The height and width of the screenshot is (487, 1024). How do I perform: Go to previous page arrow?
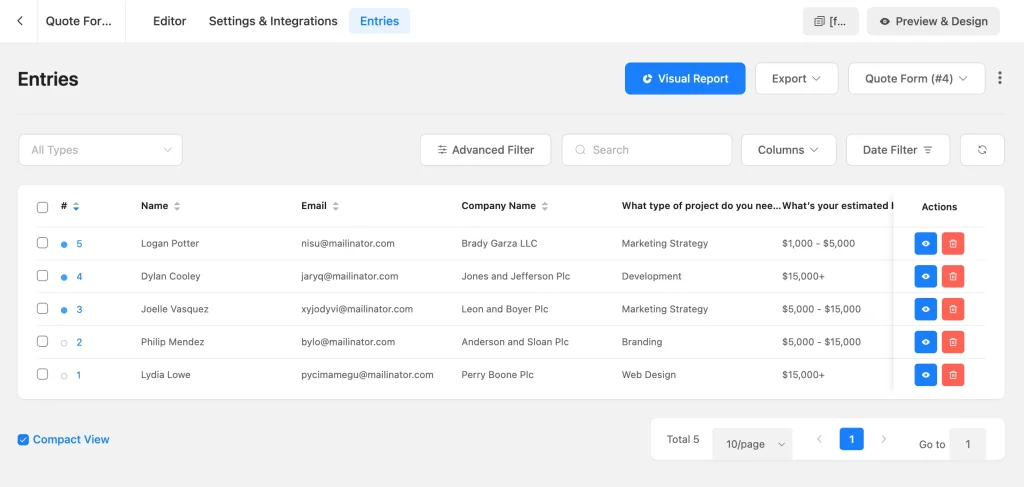[x=819, y=439]
